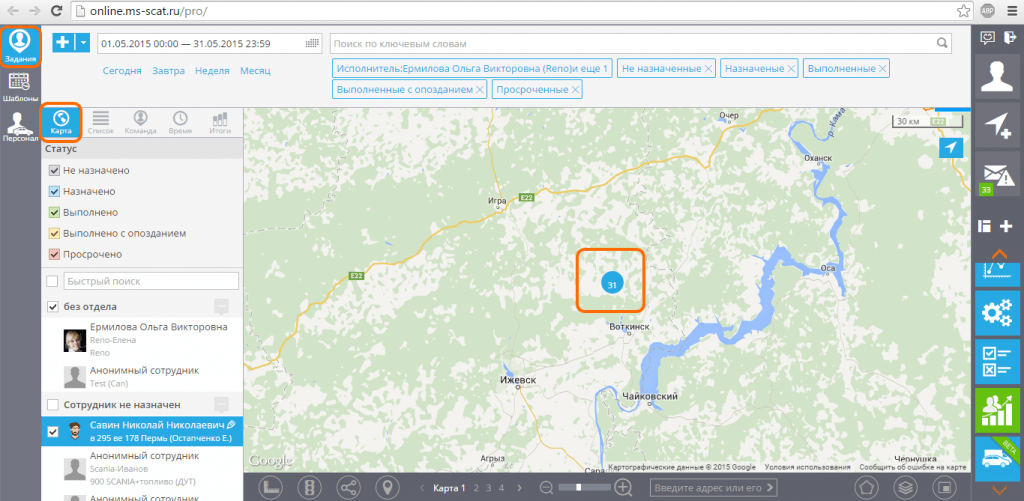The height and width of the screenshot is (501, 1024).
Task: Remove the Просроченные filter tag
Action: point(575,89)
